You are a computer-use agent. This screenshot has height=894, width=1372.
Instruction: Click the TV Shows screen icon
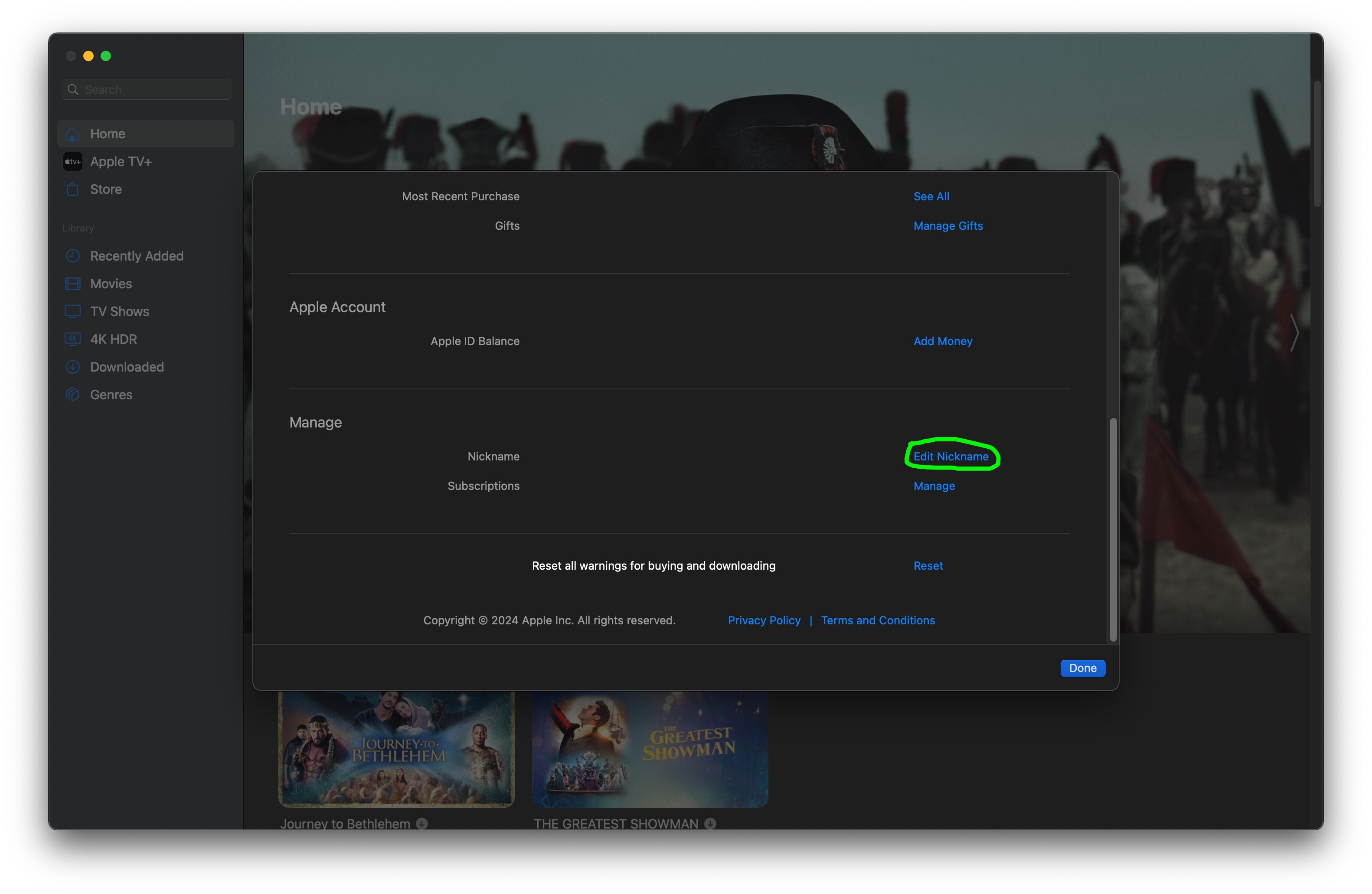pos(73,311)
